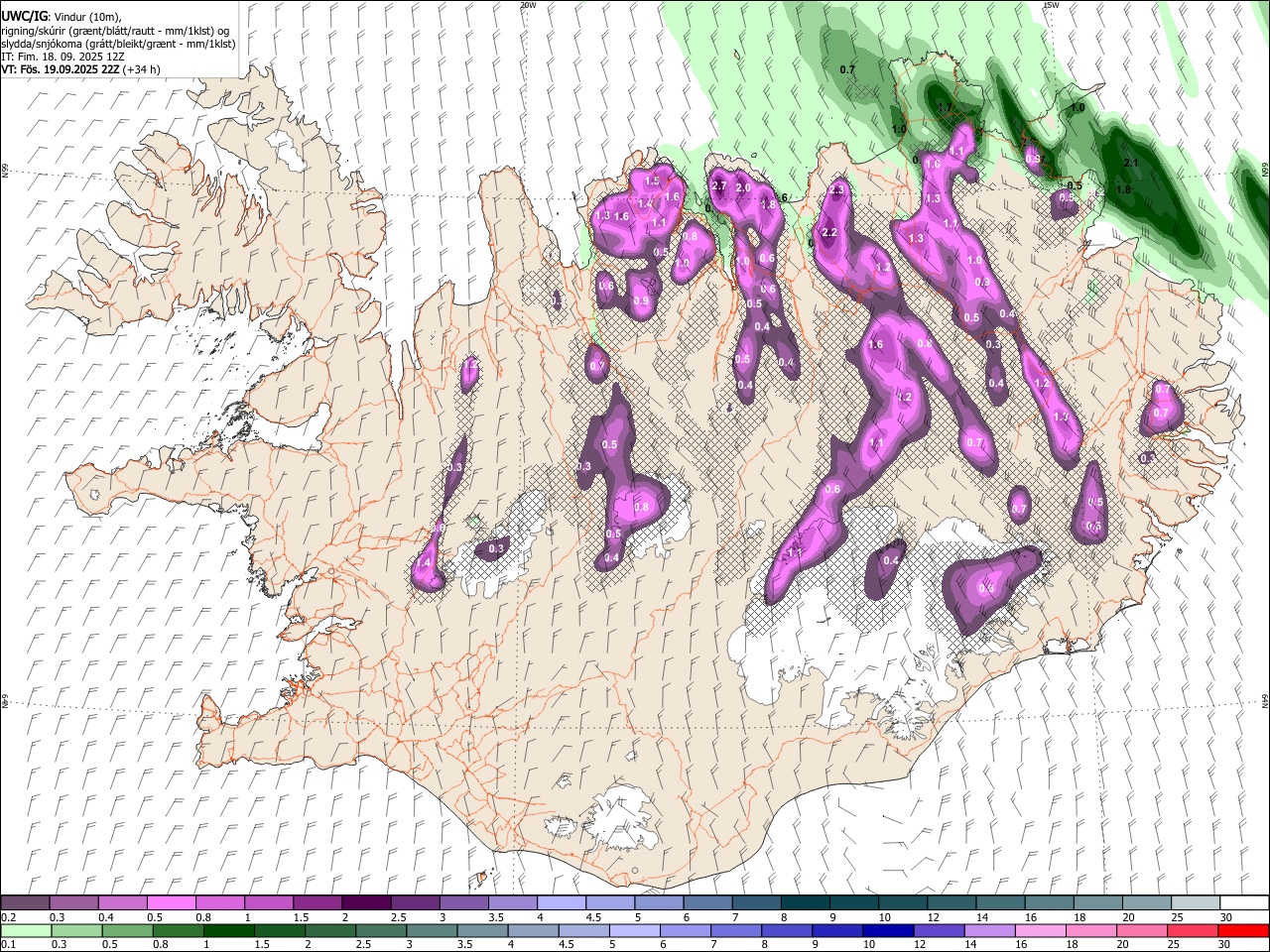This screenshot has width=1270, height=952.
Task: Click the precipitation value "0.97" on the map
Action: point(1034,159)
